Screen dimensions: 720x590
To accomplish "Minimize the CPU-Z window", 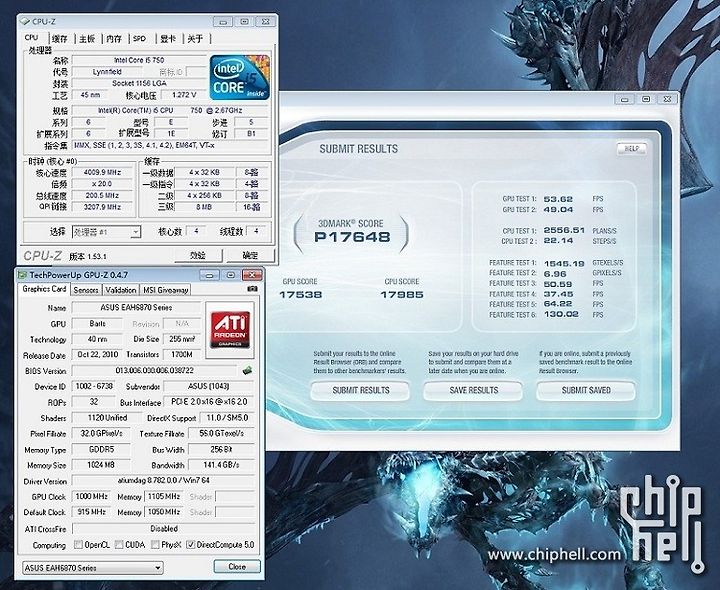I will 223,22.
